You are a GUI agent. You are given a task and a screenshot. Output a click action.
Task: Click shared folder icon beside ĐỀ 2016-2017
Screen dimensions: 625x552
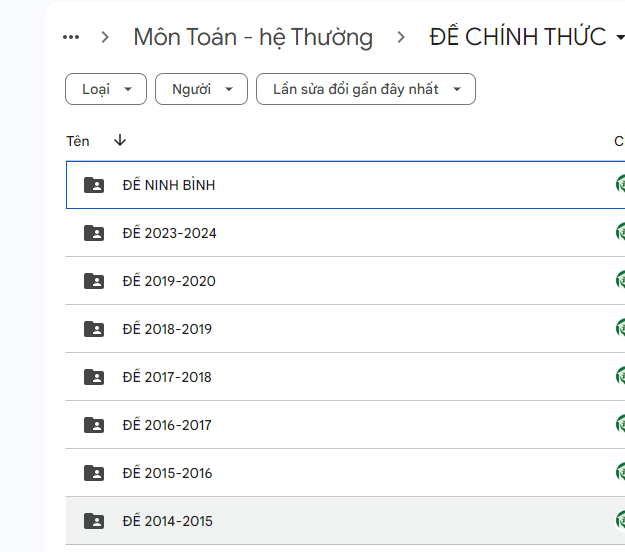point(94,425)
